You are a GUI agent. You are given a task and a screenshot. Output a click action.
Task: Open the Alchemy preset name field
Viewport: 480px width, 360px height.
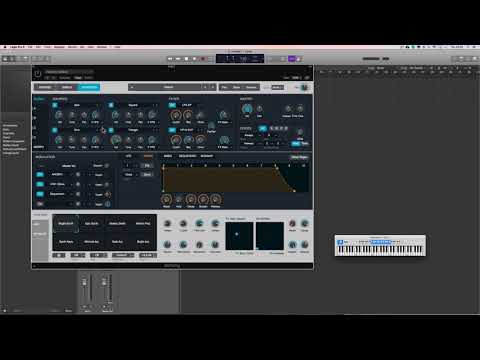tap(168, 87)
